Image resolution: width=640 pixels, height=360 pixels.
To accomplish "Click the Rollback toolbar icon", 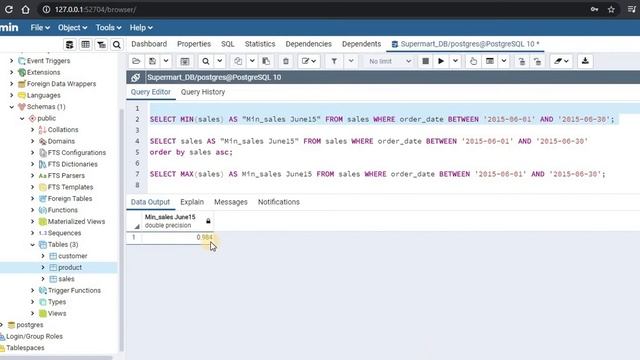I will (538, 61).
